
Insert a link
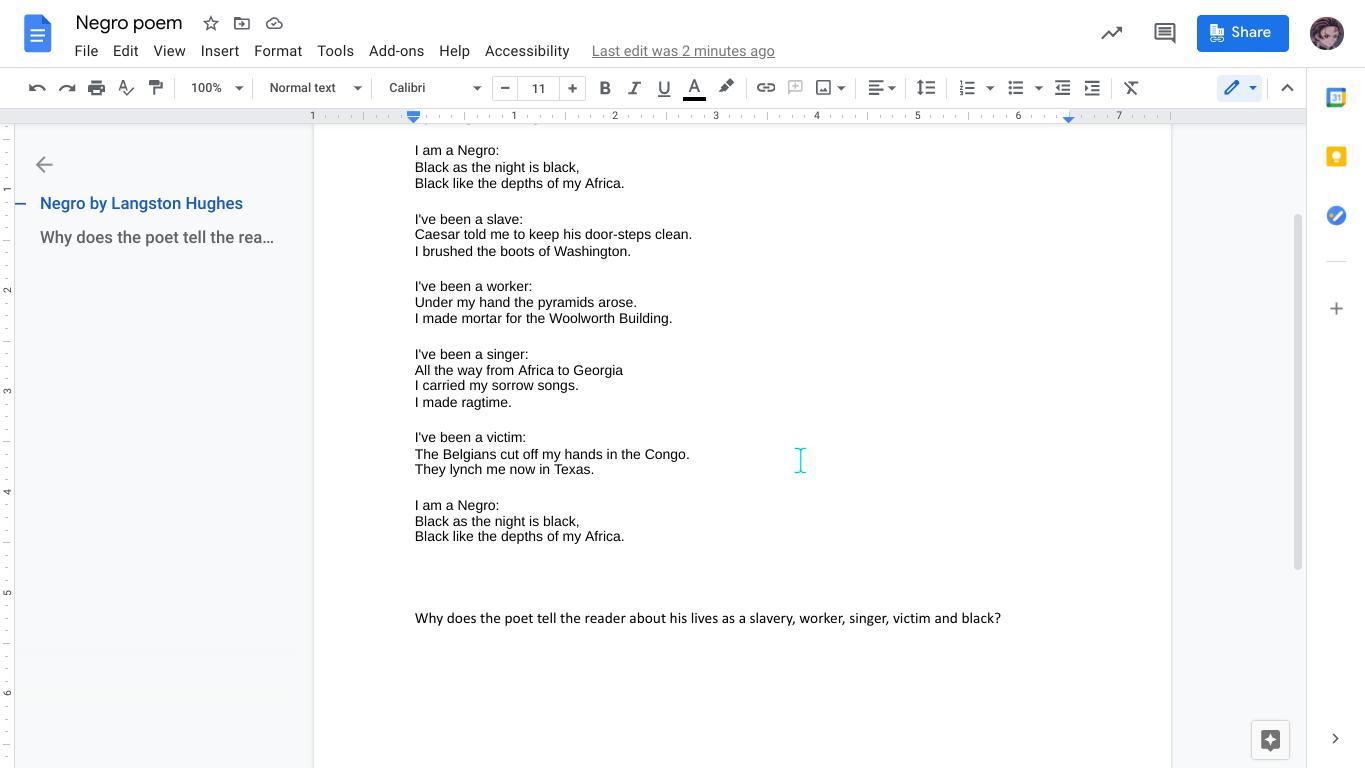pos(766,88)
